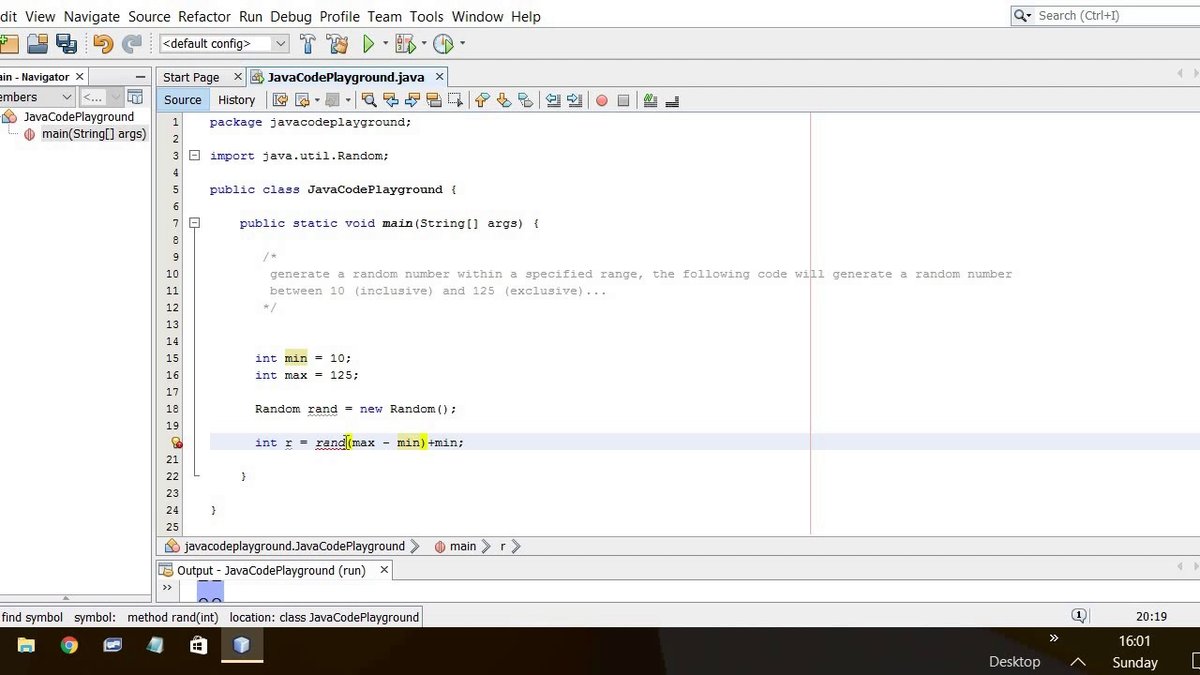The image size is (1200, 675).
Task: Click main in the breadcrumb bar
Action: [463, 546]
